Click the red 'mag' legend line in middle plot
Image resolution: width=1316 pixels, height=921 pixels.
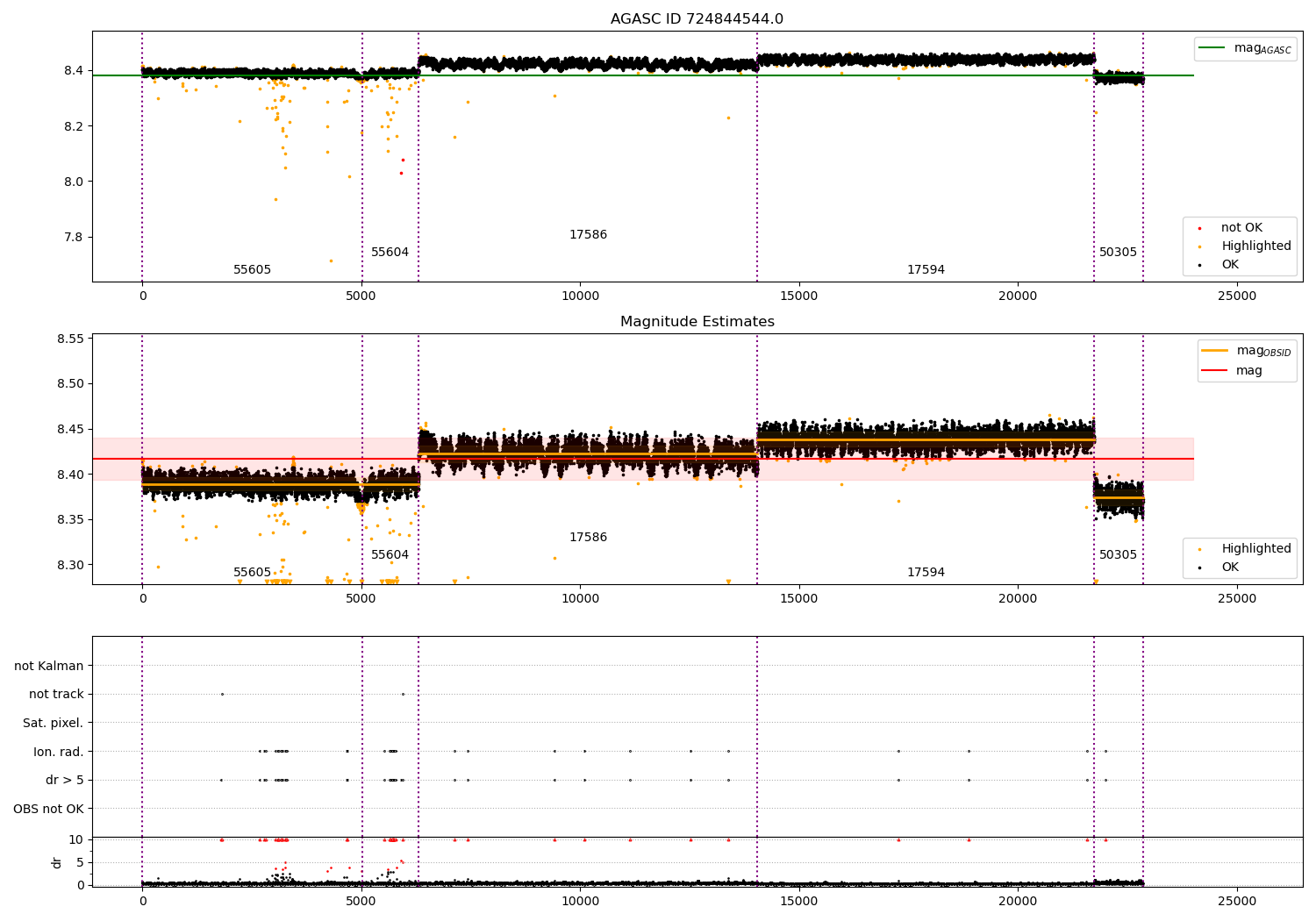coord(1214,371)
